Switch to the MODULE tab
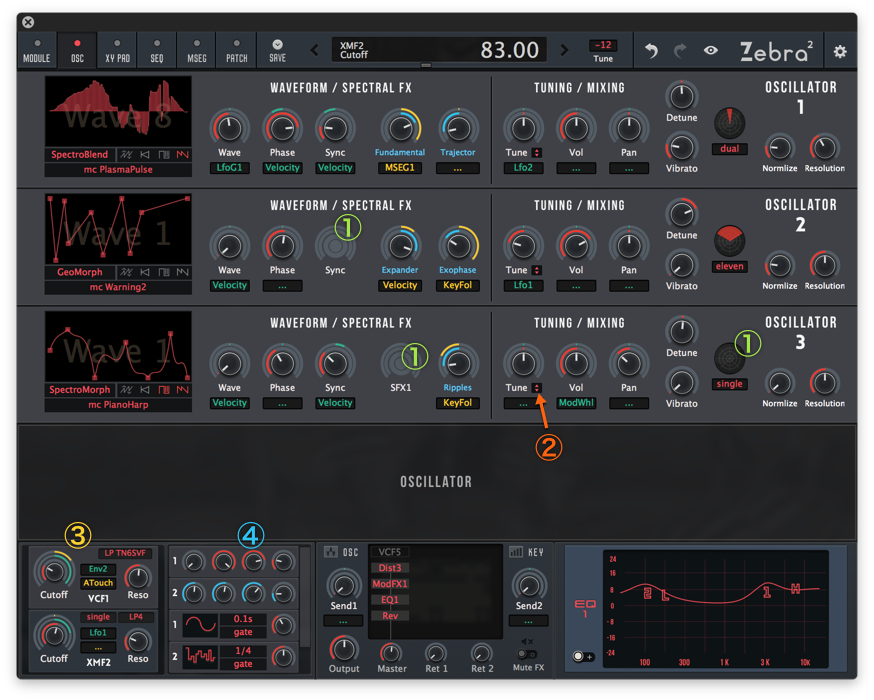This screenshot has height=700, width=874. click(37, 51)
